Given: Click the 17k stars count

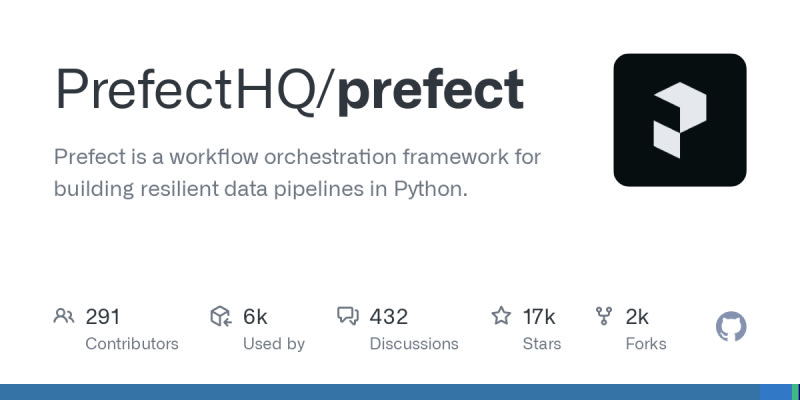Looking at the screenshot, I should click(539, 317).
